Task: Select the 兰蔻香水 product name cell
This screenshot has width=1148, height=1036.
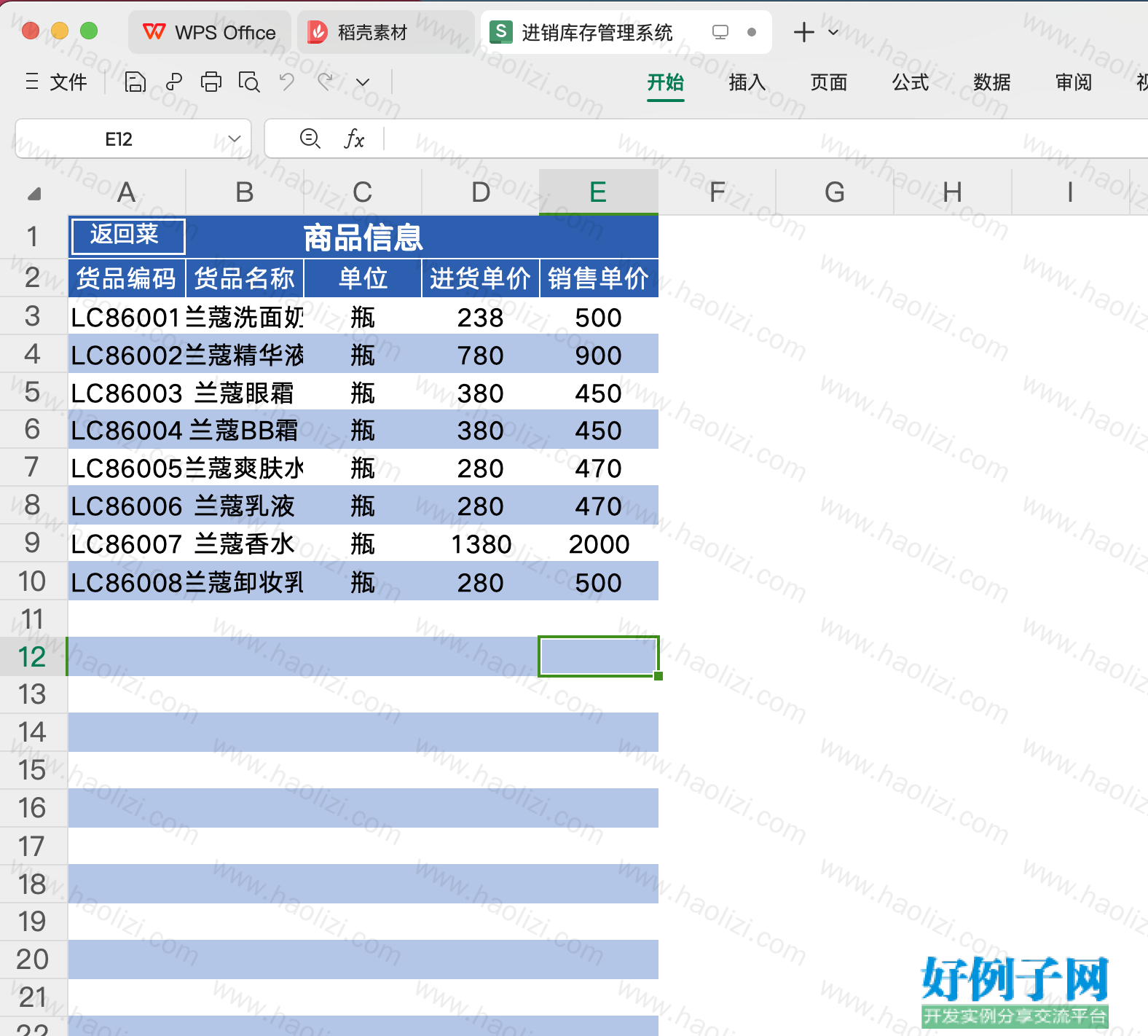Action: pyautogui.click(x=245, y=543)
